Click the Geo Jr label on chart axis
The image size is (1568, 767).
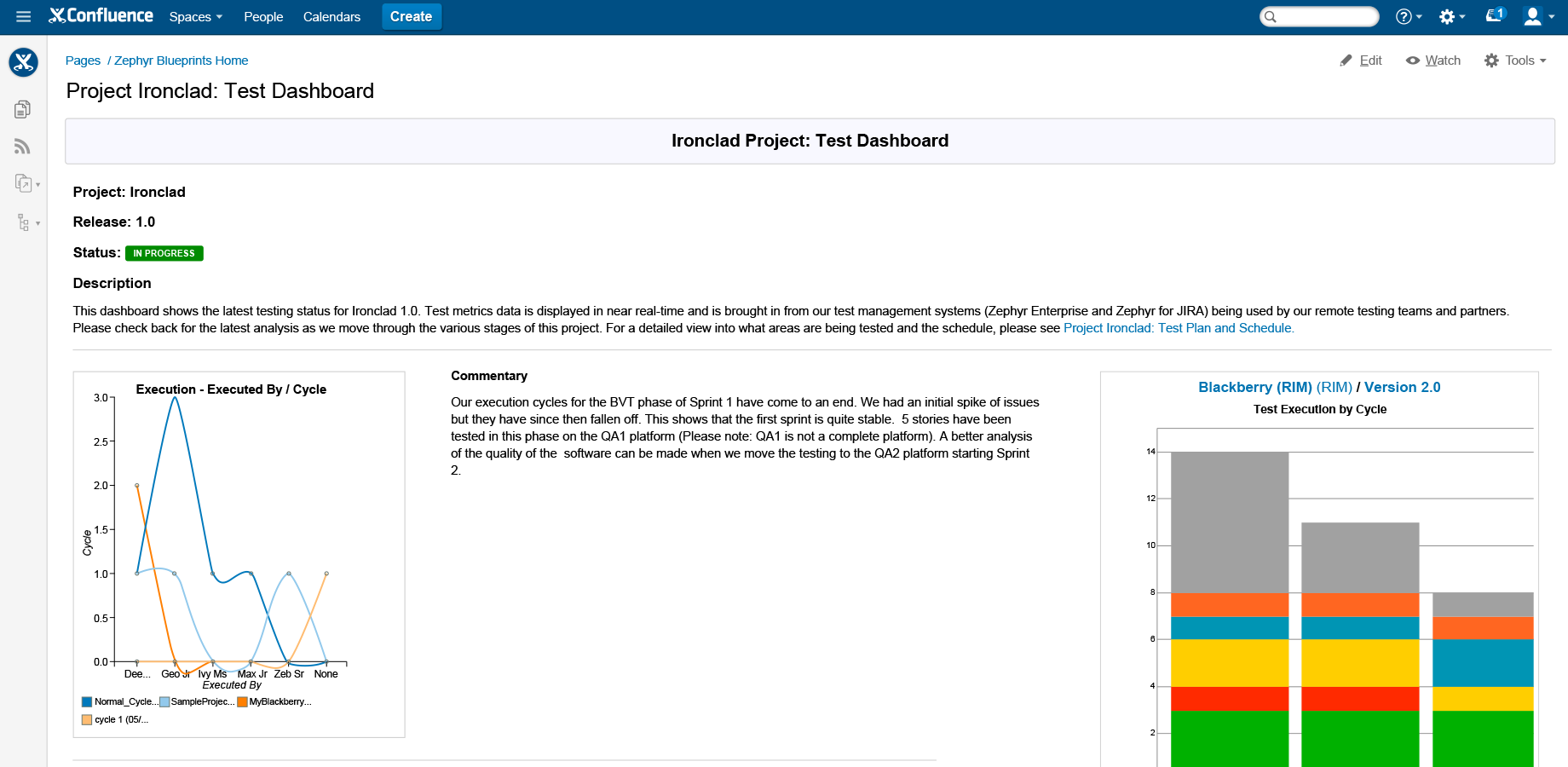(176, 674)
